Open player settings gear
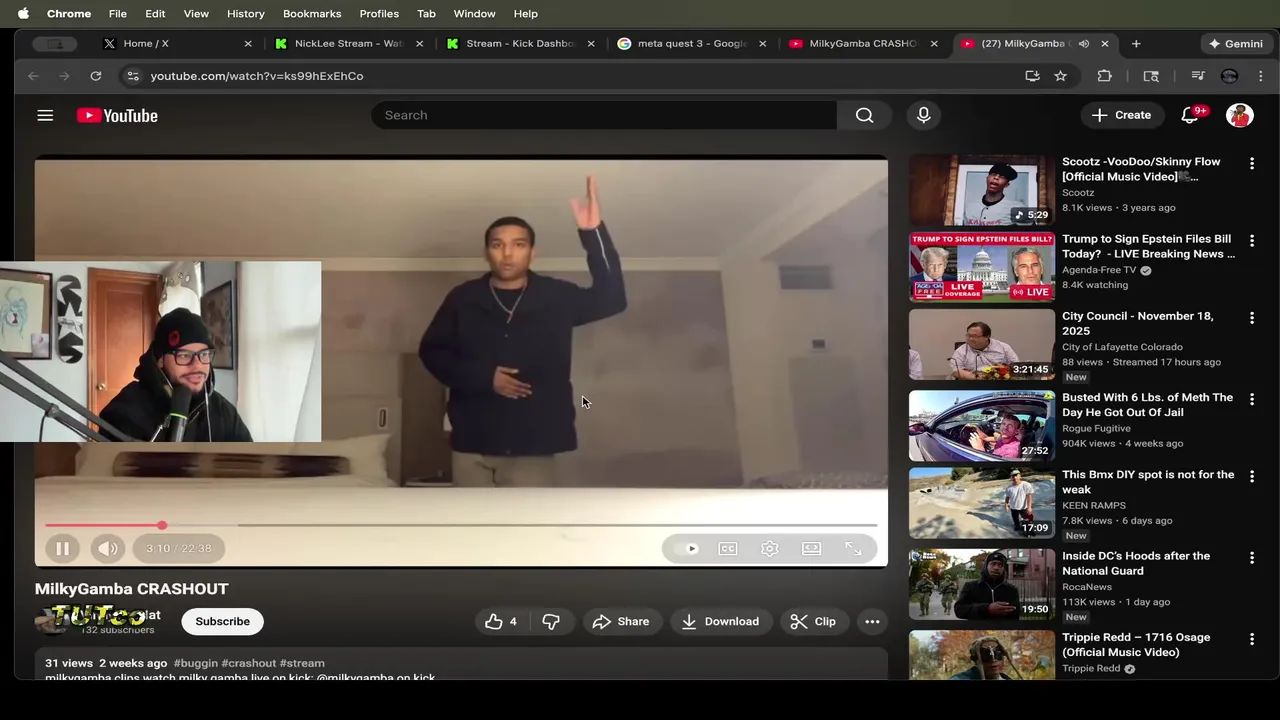 pyautogui.click(x=769, y=548)
